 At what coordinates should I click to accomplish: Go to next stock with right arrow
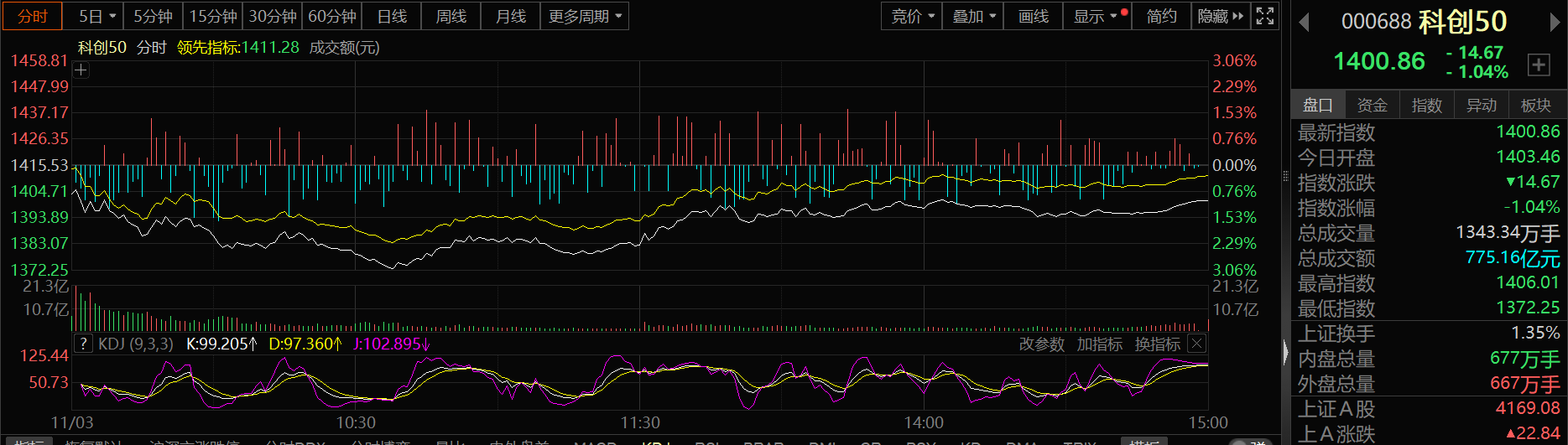pyautogui.click(x=1555, y=23)
